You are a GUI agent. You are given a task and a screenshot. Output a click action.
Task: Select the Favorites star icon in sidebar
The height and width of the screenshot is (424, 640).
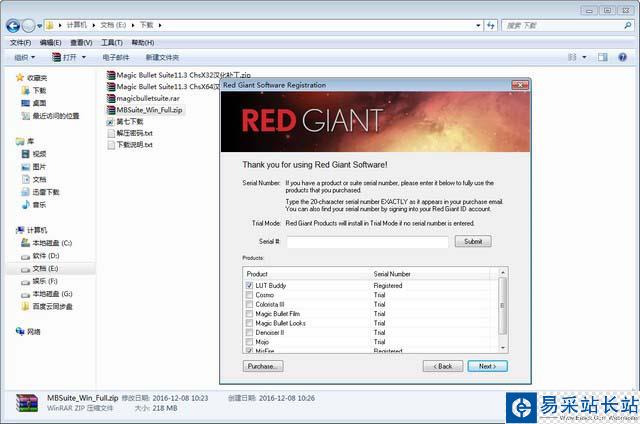click(x=20, y=78)
